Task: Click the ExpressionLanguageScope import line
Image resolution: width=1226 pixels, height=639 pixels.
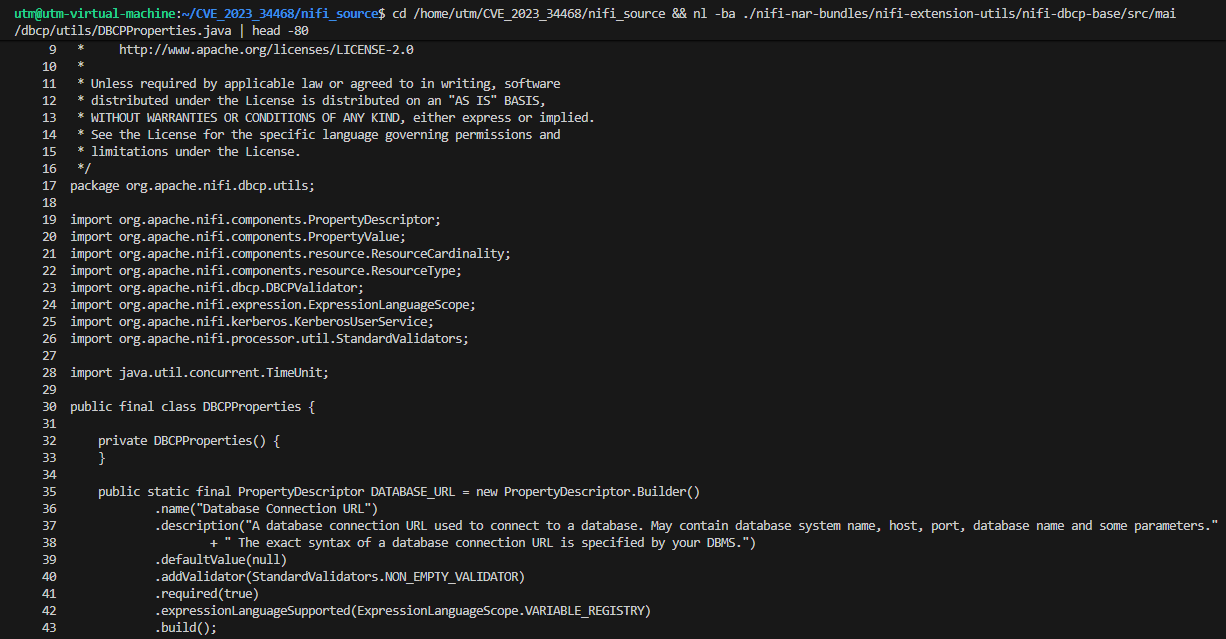Action: point(273,304)
